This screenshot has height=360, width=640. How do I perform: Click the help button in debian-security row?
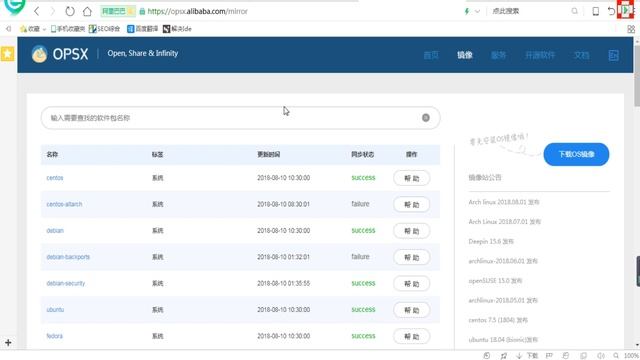[x=411, y=284]
